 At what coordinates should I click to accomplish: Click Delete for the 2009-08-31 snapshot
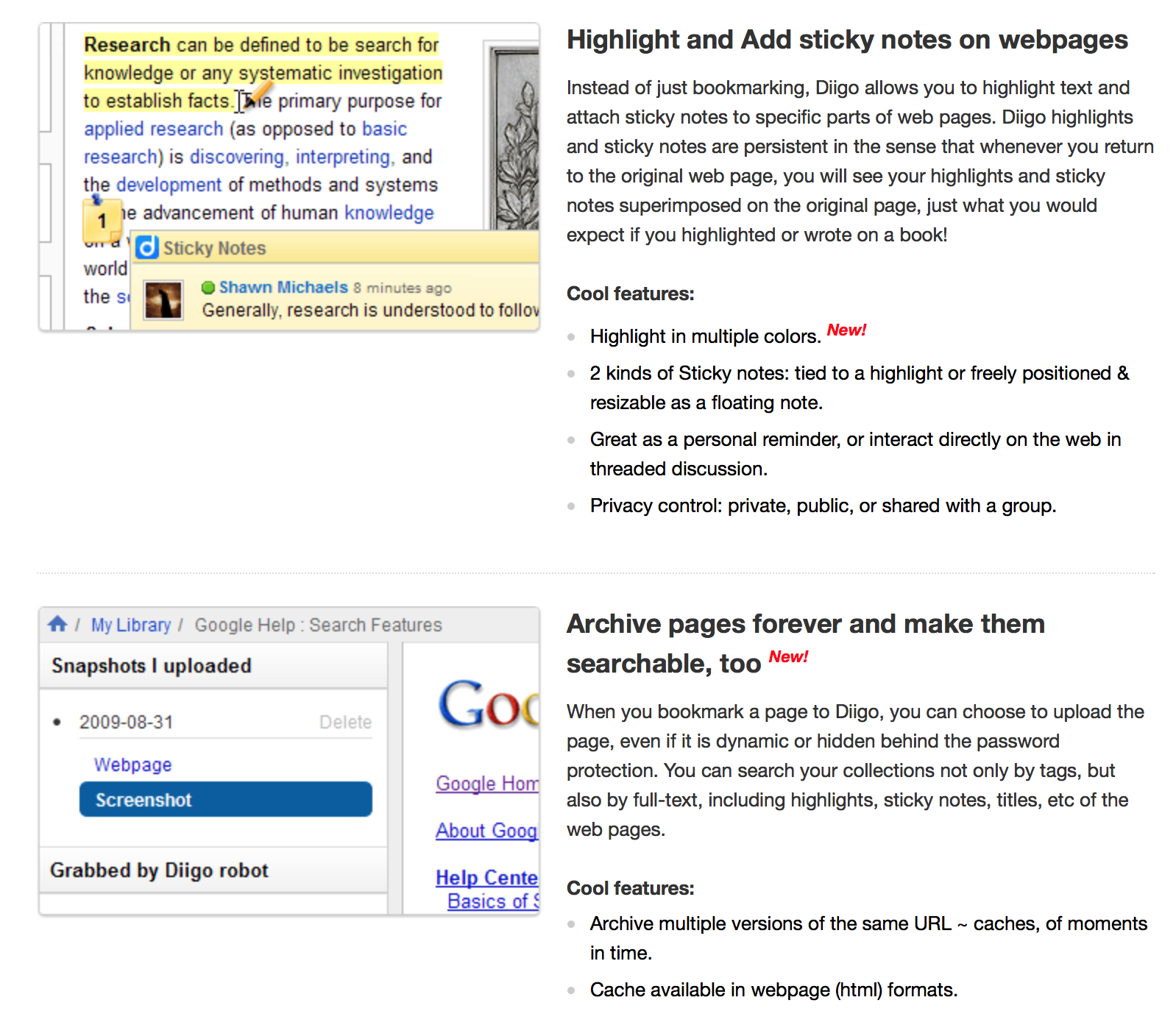click(x=345, y=722)
